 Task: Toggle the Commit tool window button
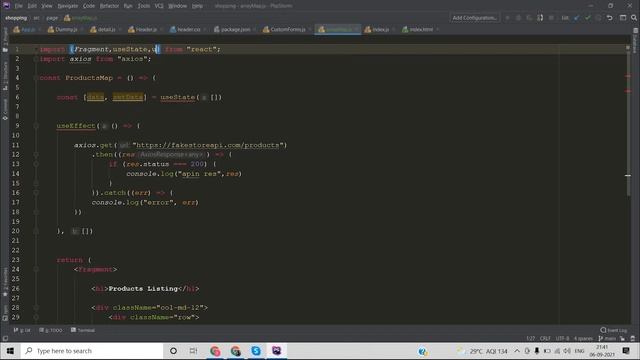[5, 109]
